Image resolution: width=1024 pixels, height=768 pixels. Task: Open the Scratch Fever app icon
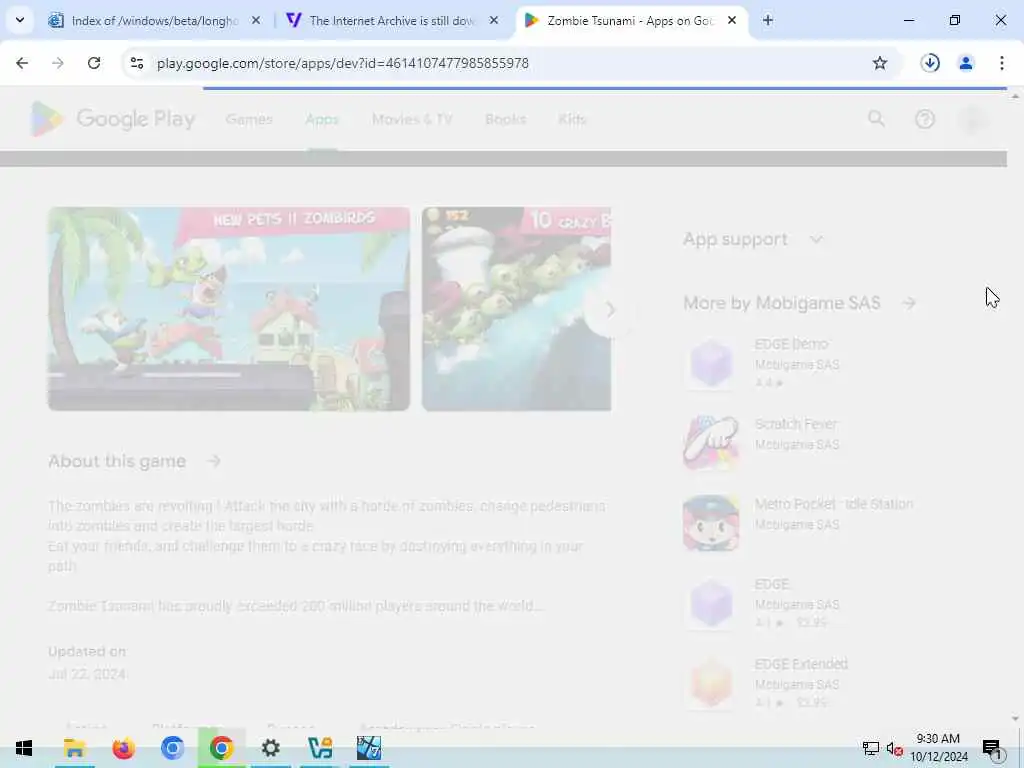click(711, 443)
